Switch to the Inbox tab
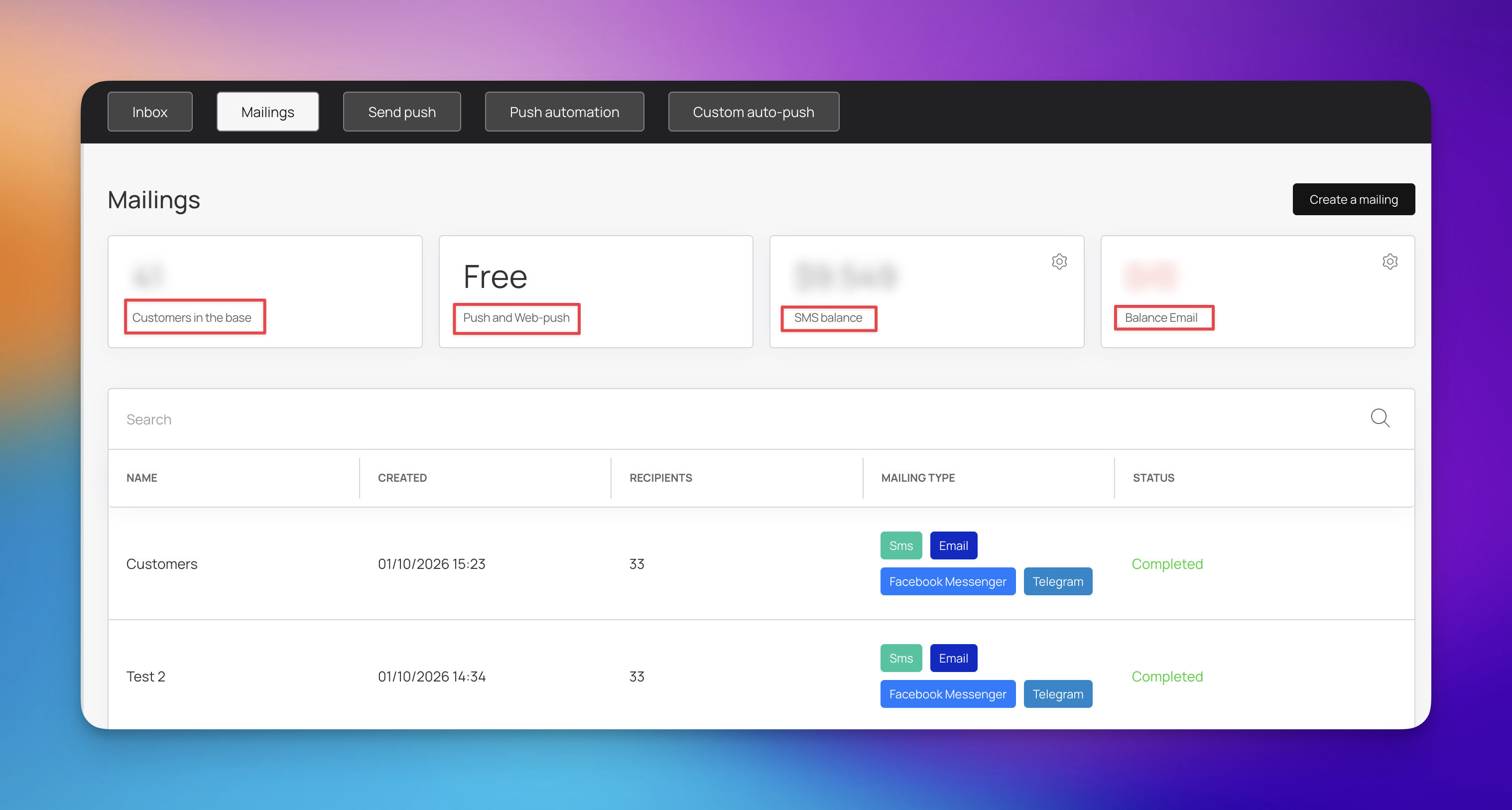Screen dimensions: 1512x810 tap(150, 112)
